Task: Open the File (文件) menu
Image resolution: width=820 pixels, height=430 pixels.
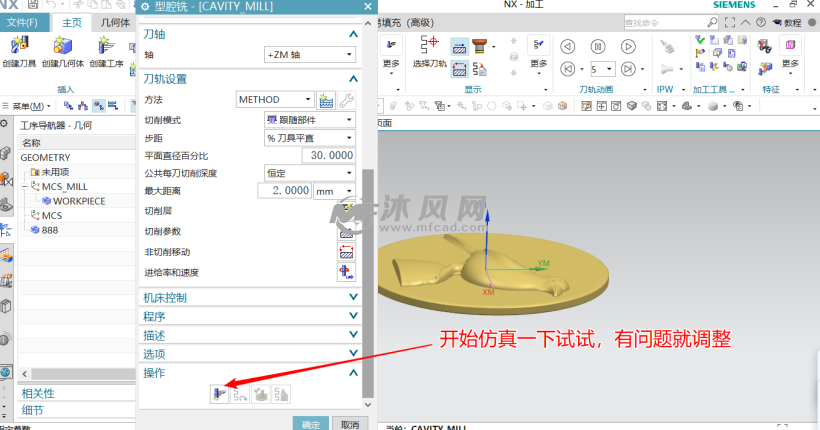Action: coord(22,22)
